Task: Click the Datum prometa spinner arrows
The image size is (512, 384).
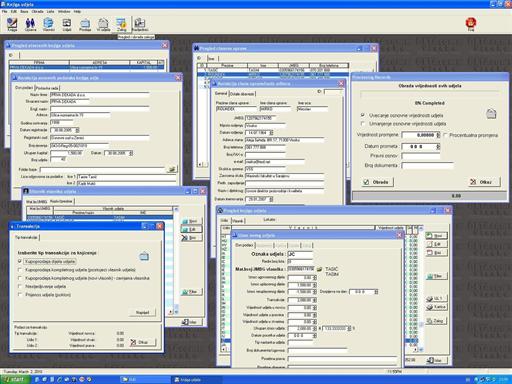Action: (438, 146)
